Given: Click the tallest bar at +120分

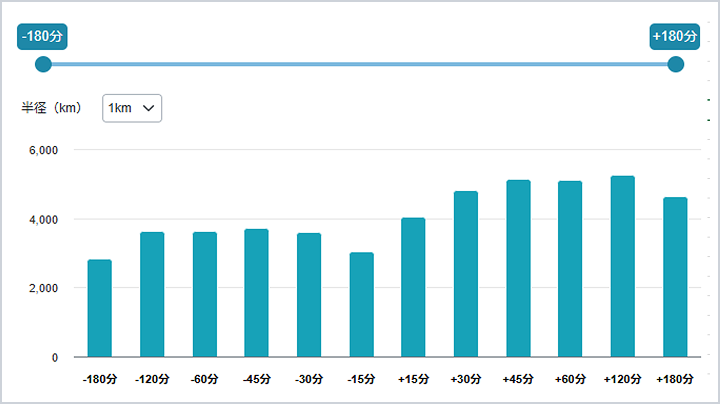Looking at the screenshot, I should (x=622, y=266).
